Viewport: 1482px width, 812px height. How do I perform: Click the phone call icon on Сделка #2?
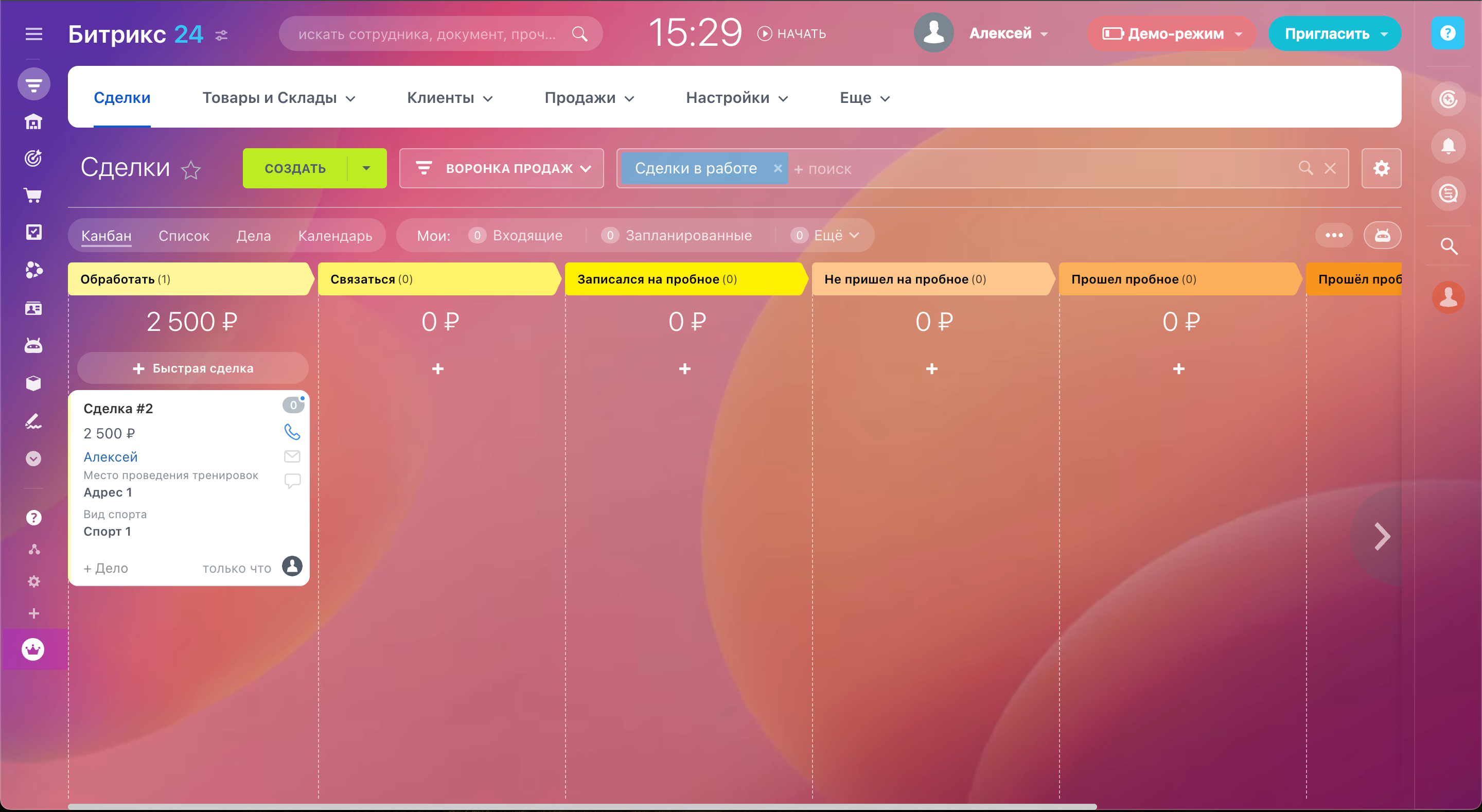tap(292, 432)
